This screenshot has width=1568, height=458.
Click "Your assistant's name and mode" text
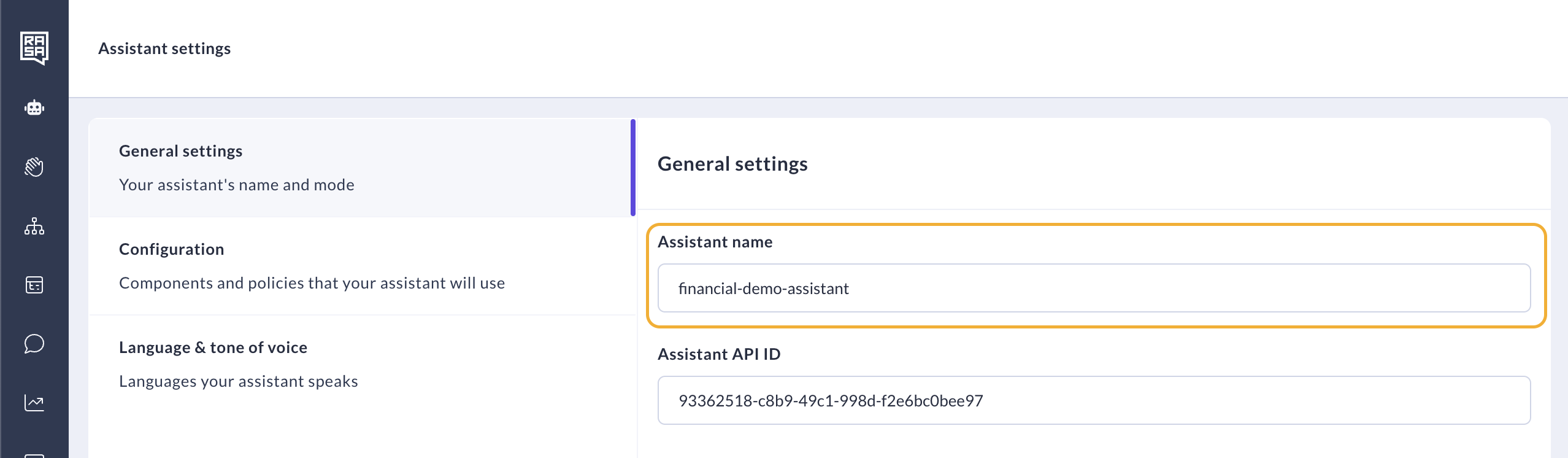tap(236, 185)
